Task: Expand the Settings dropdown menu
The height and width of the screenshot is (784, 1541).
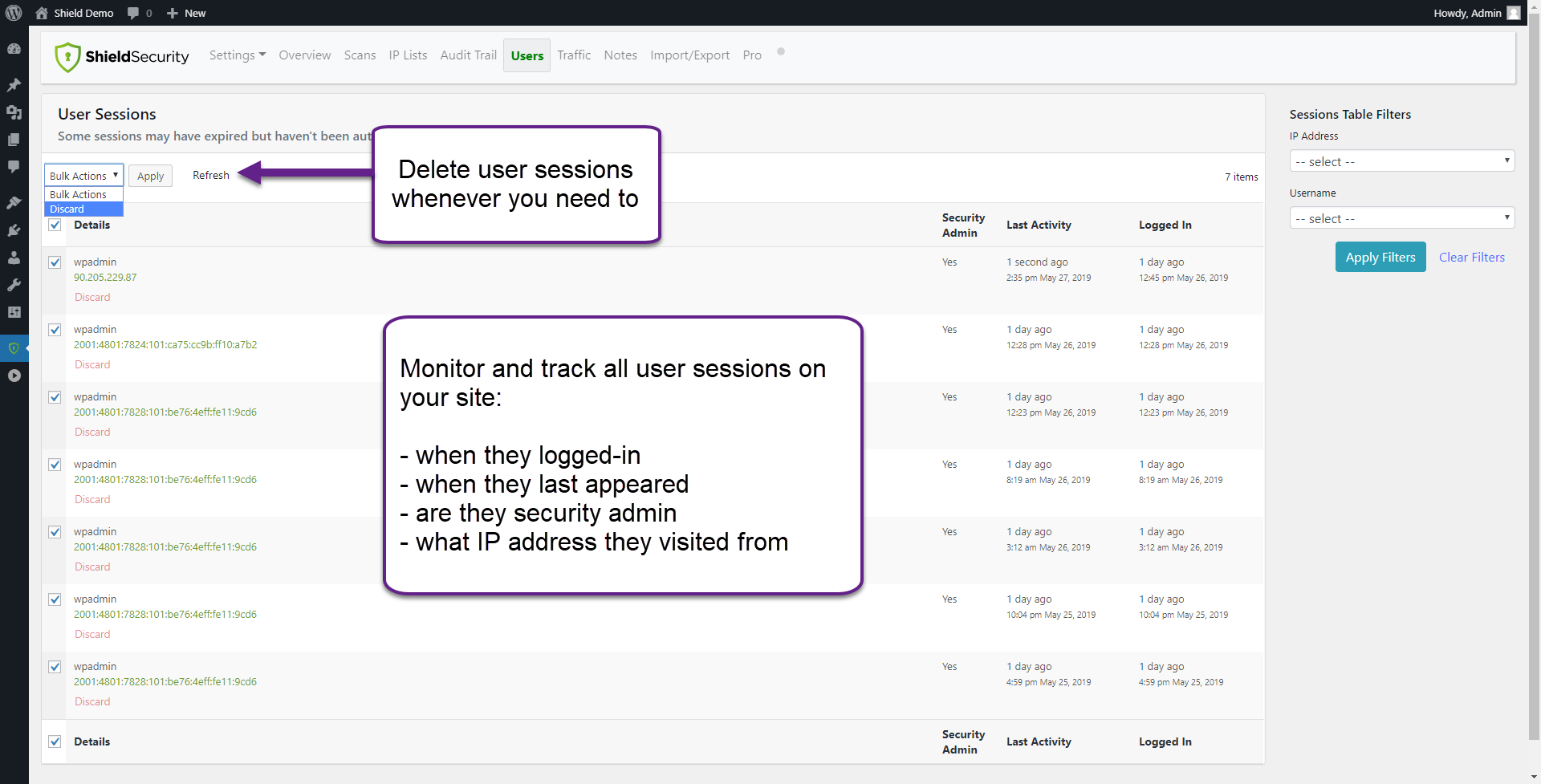Action: [237, 55]
